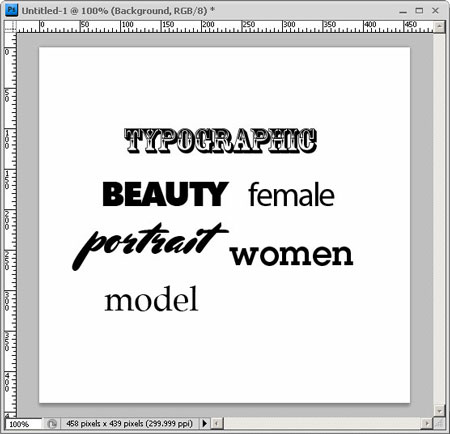The width and height of the screenshot is (450, 434).
Task: Click the document dimensions info in status bar
Action: pos(129,424)
